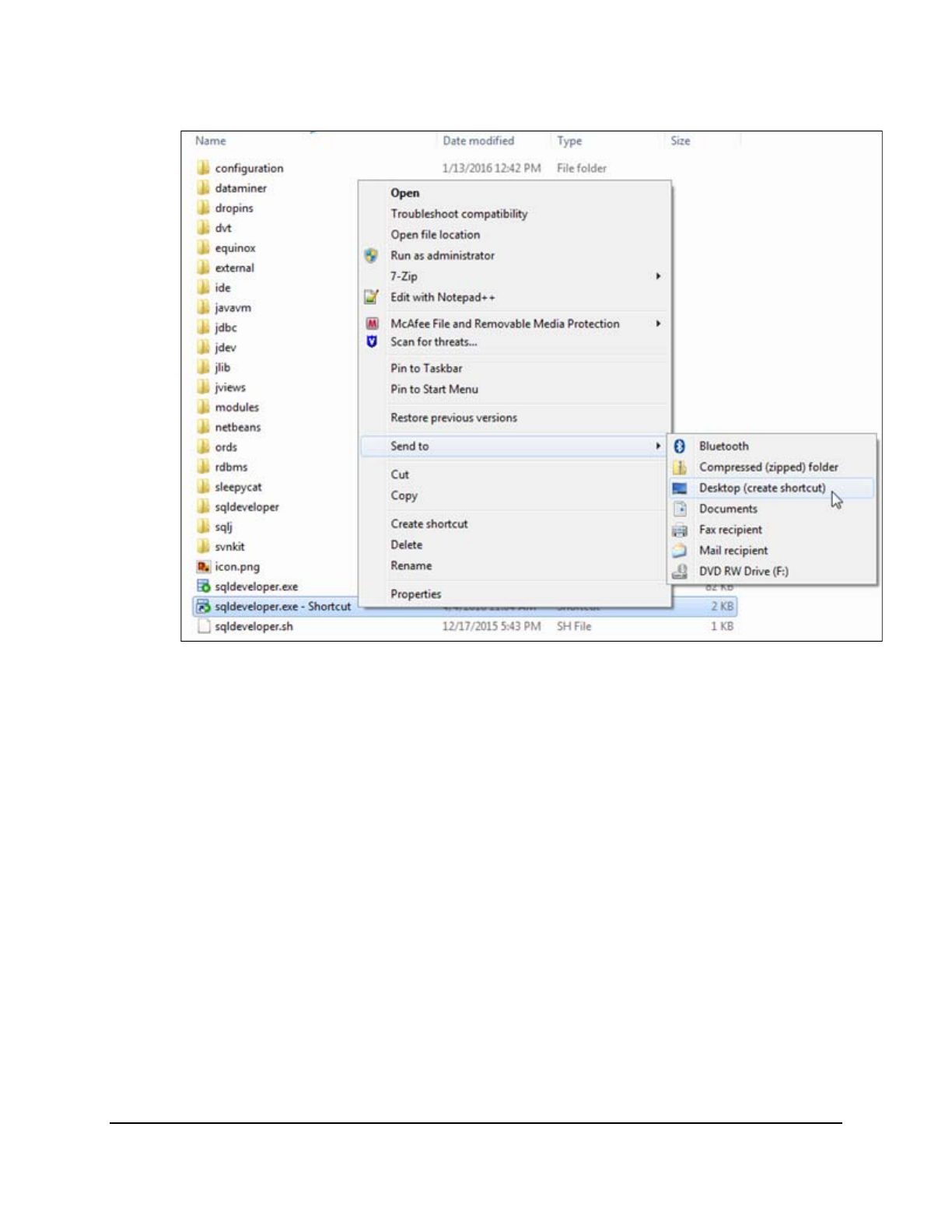The image size is (952, 1232).
Task: Choose Open file location
Action: pyautogui.click(x=436, y=235)
